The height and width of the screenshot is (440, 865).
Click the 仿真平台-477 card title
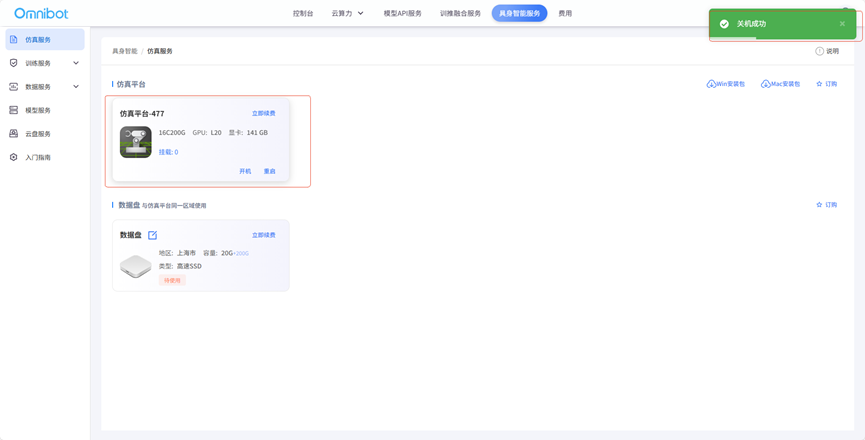[142, 114]
